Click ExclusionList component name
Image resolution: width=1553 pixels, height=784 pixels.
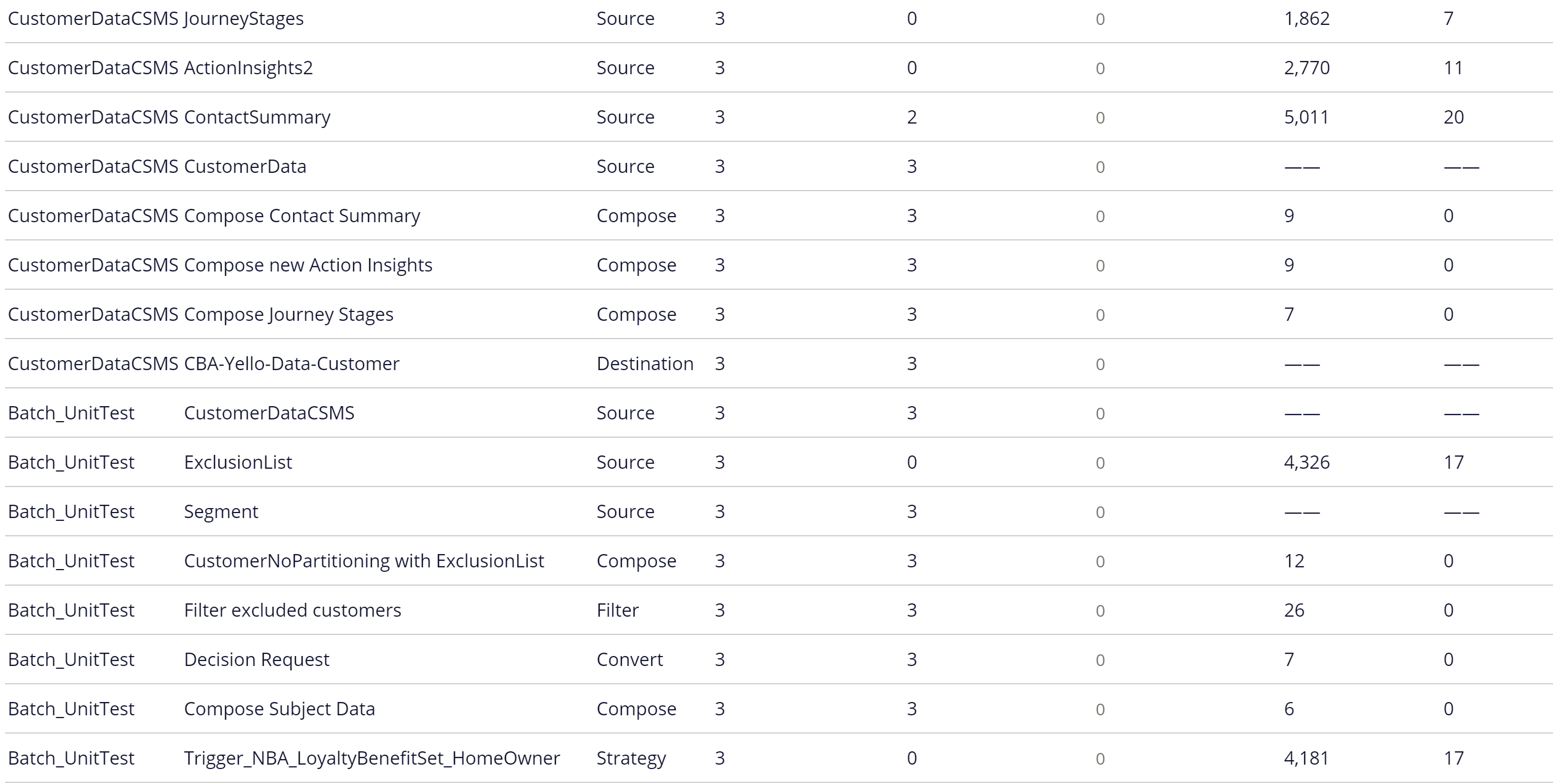click(x=238, y=462)
